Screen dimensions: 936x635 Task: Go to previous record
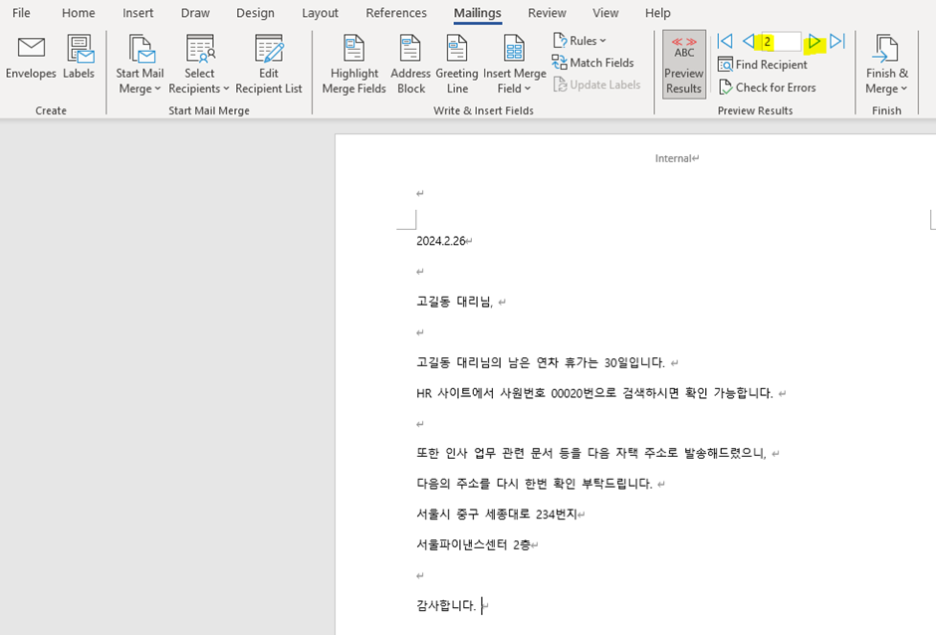point(748,41)
